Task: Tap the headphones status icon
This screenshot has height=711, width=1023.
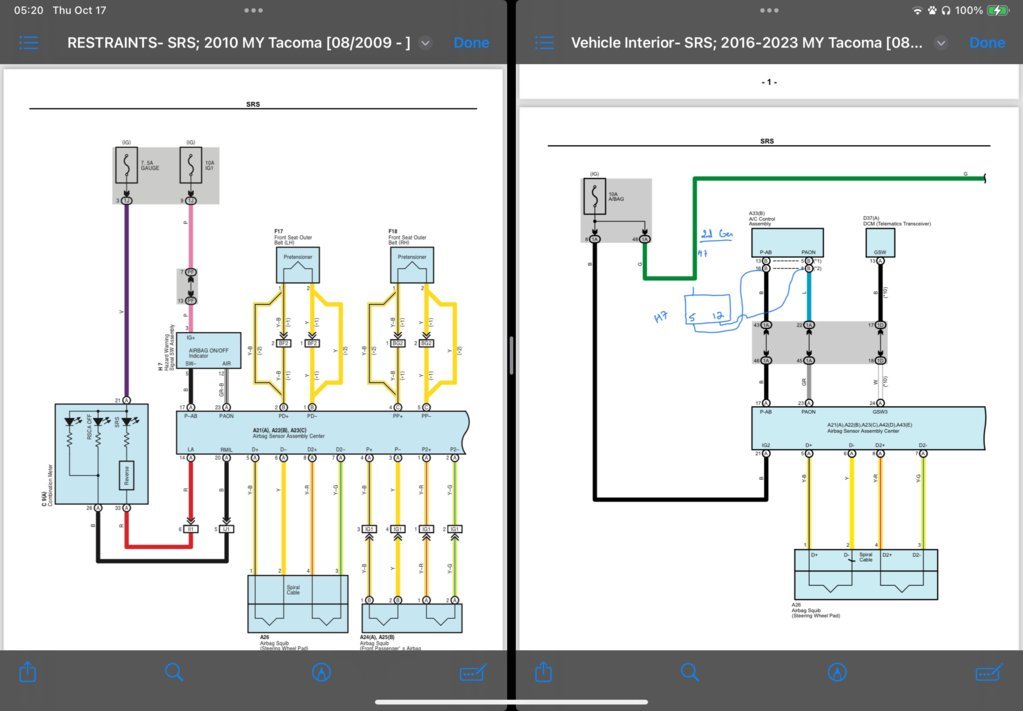Action: click(x=945, y=10)
